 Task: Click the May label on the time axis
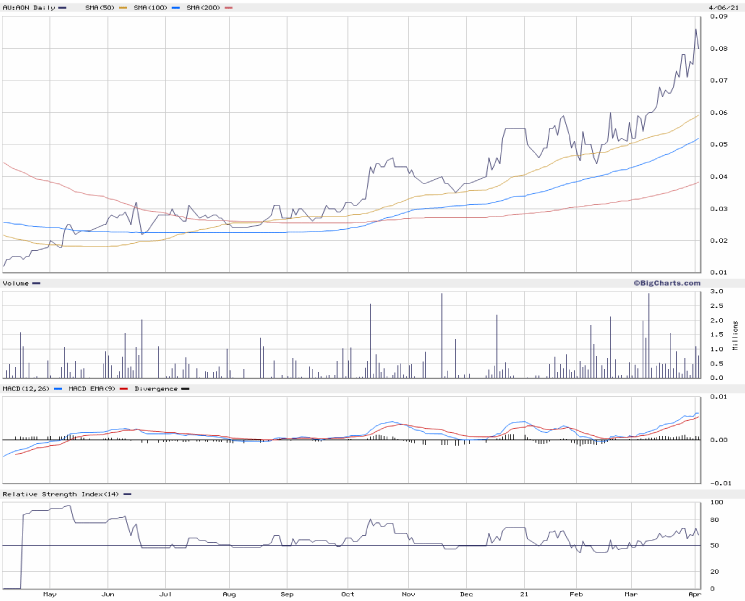click(x=49, y=594)
